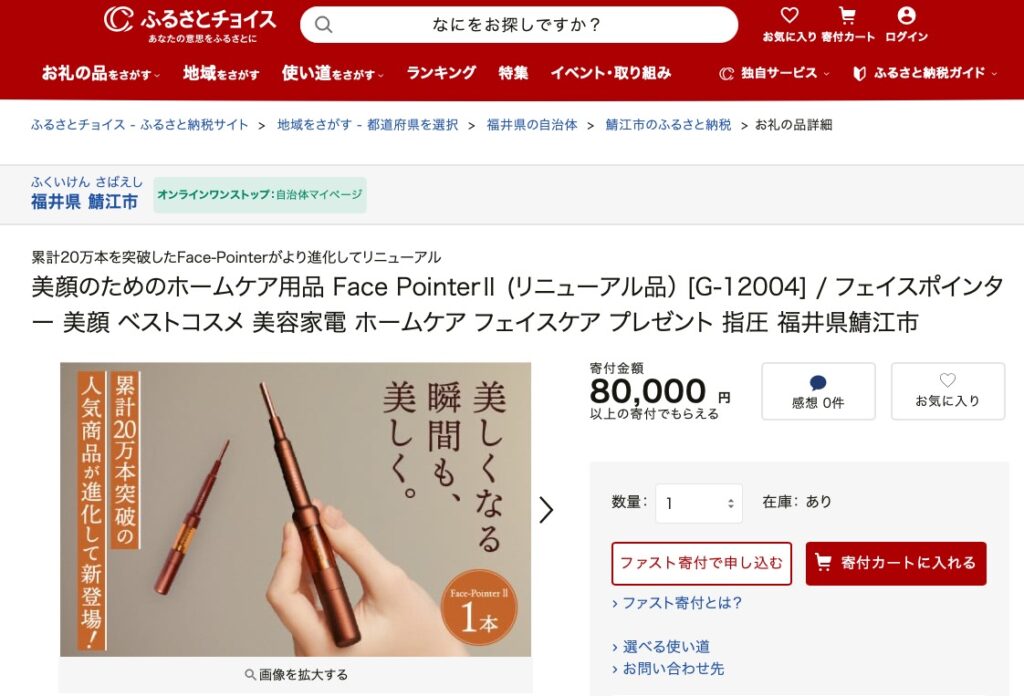The height and width of the screenshot is (696, 1024).
Task: Show the next product image arrow
Action: coord(547,509)
